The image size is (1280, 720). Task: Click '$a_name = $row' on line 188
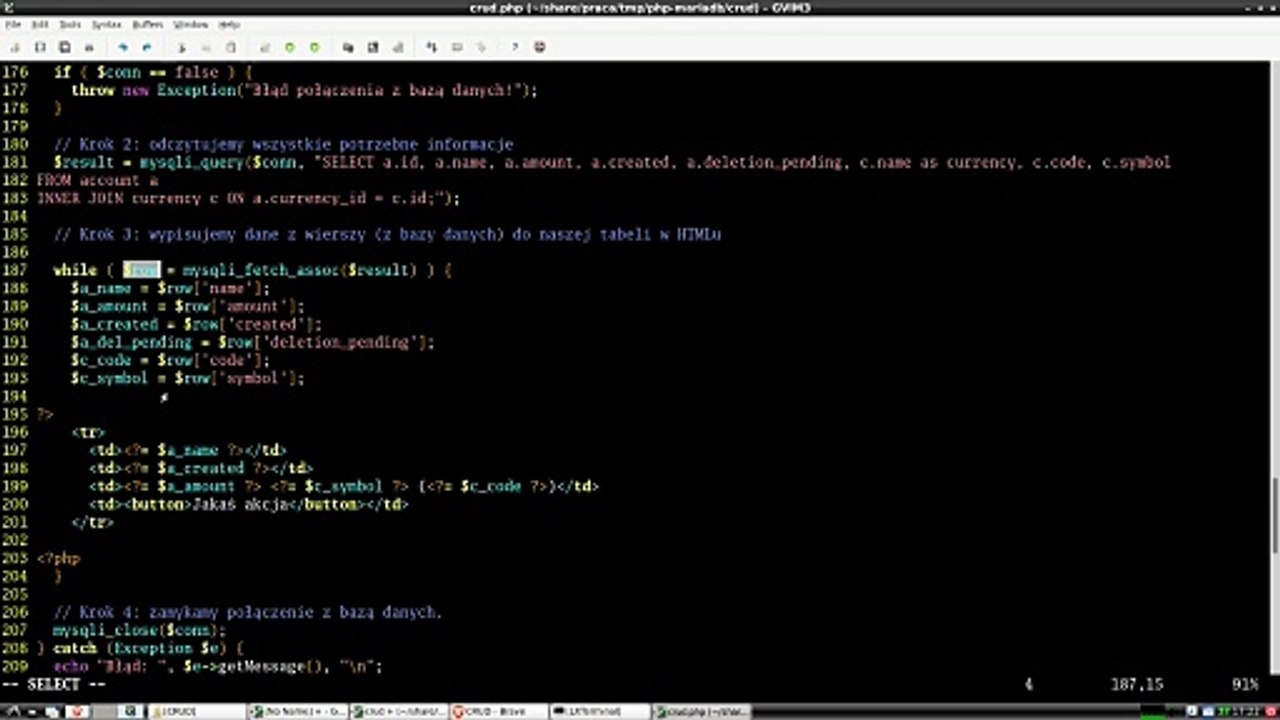[134, 288]
